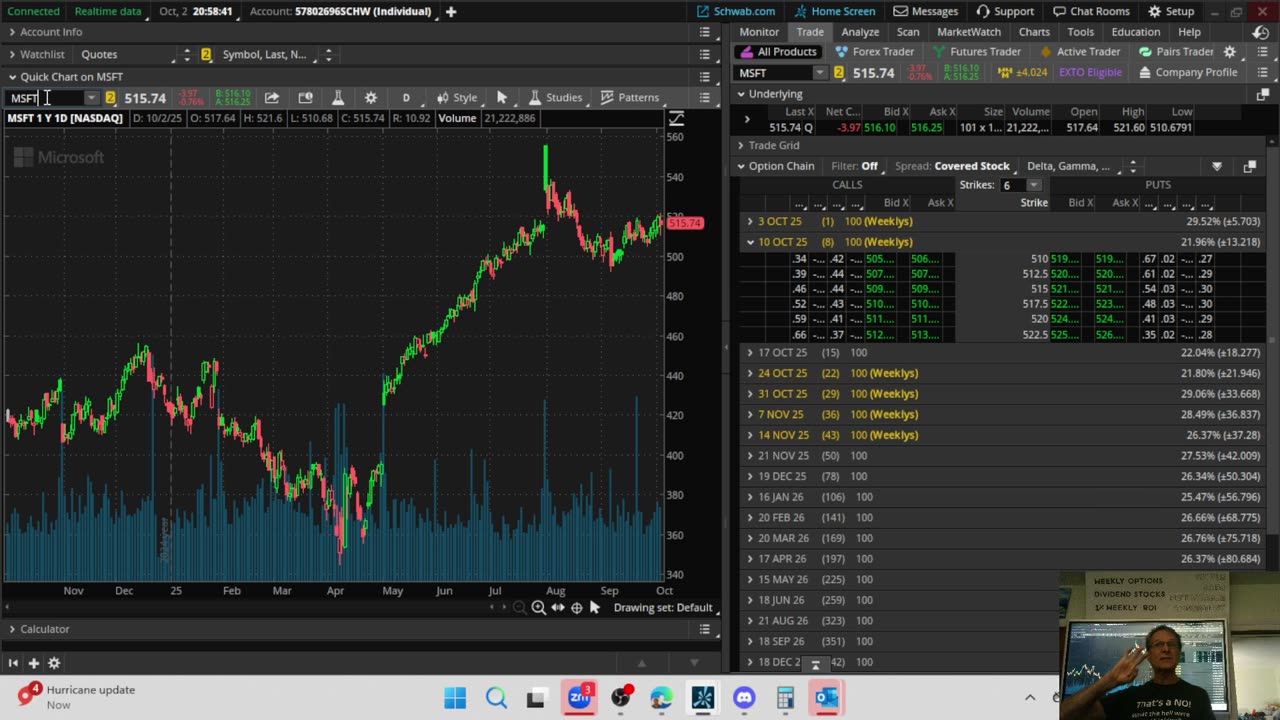Open Pairs Trader subtab
The width and height of the screenshot is (1280, 720).
click(1176, 52)
